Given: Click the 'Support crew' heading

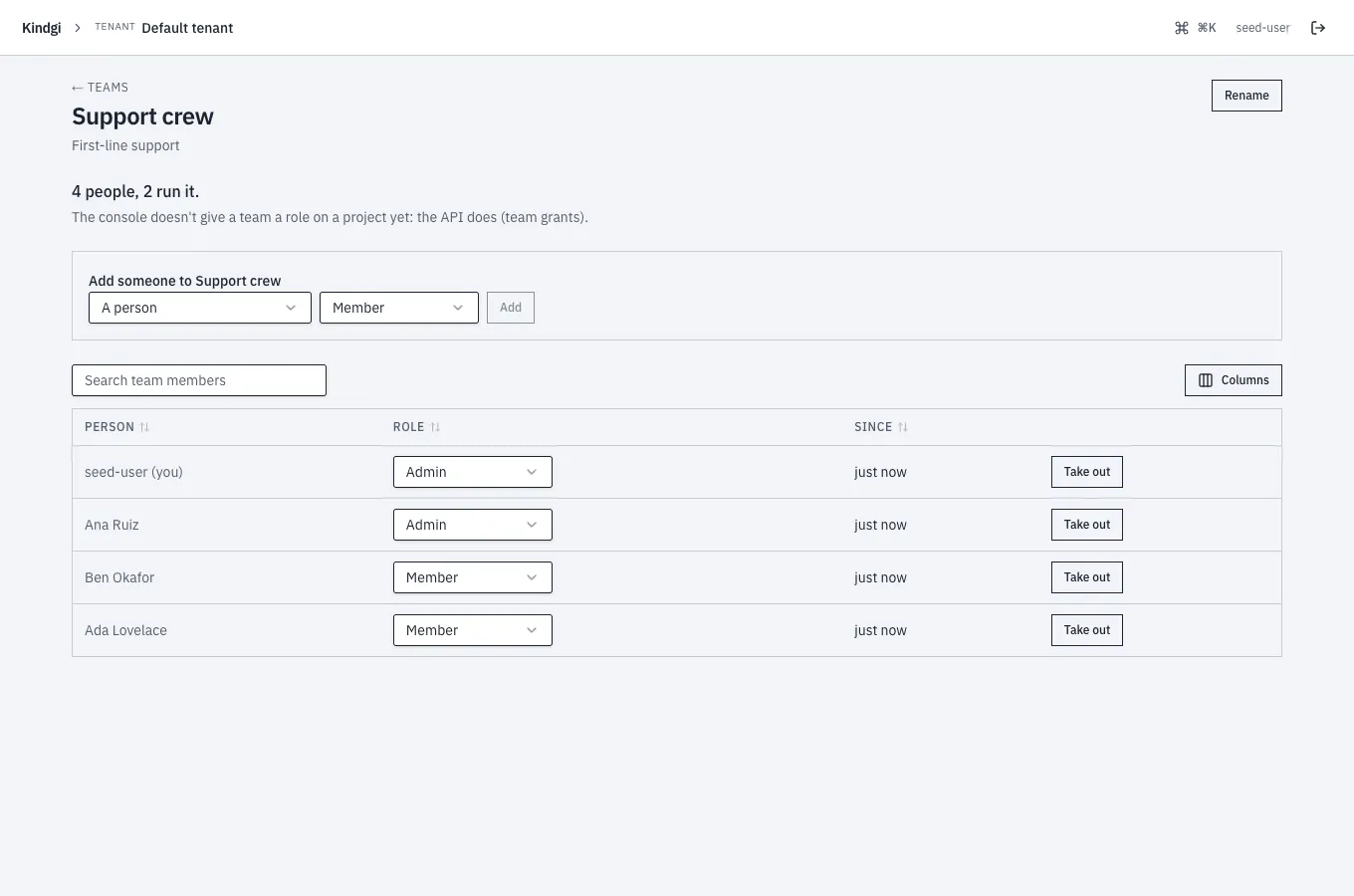Looking at the screenshot, I should [142, 116].
